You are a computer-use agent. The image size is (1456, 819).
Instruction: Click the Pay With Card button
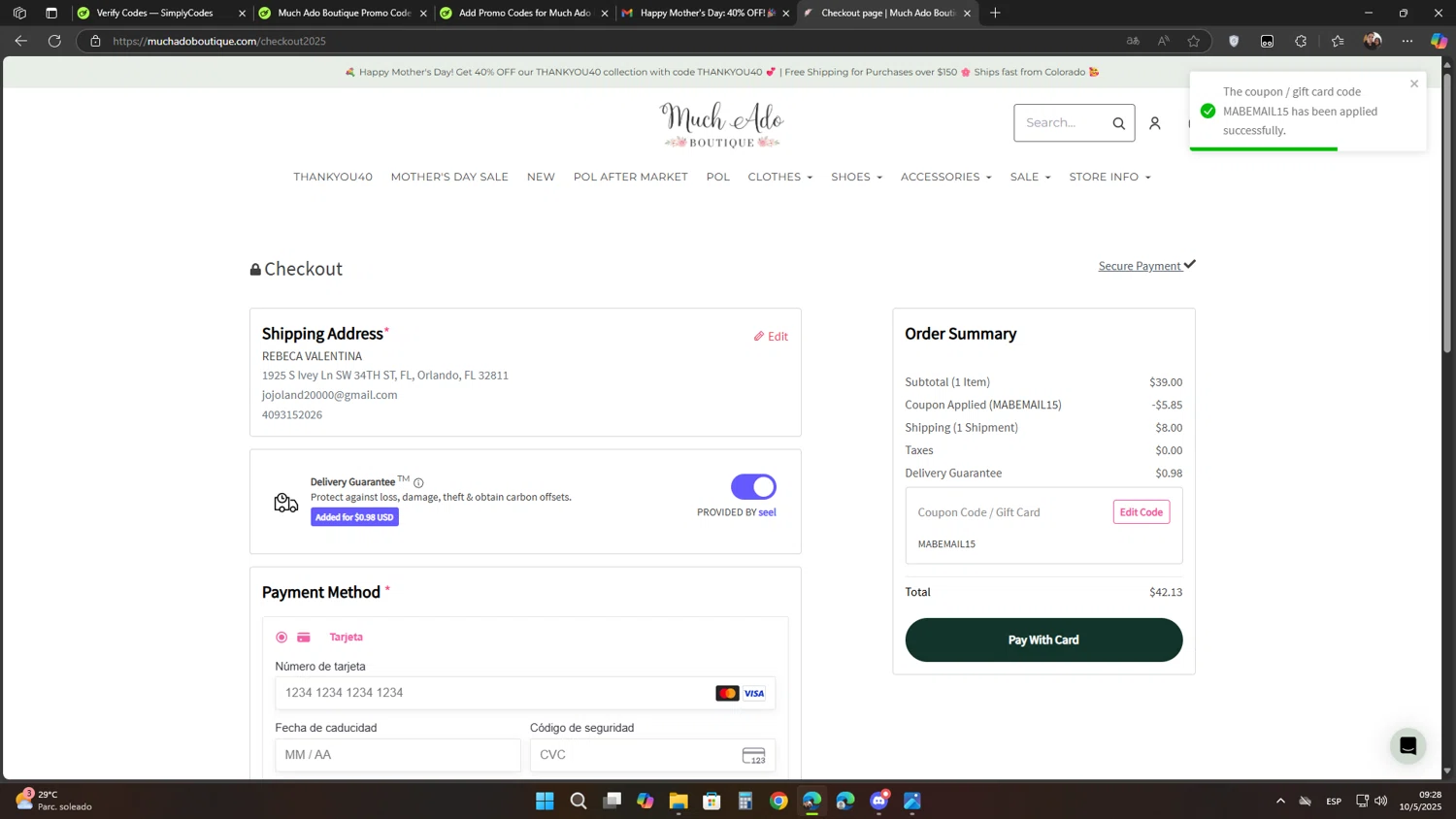pos(1043,639)
